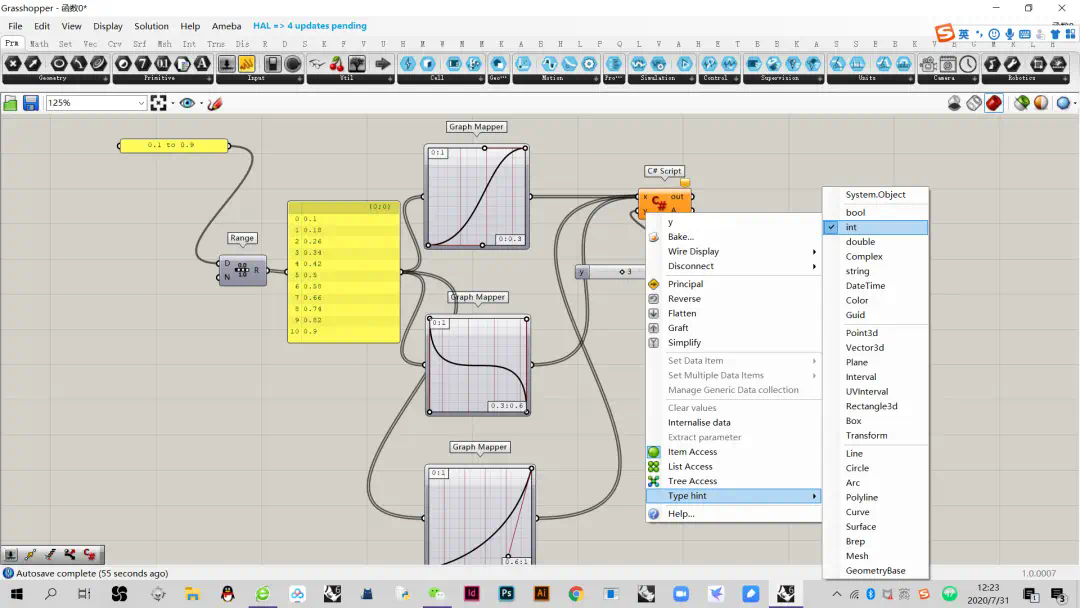Select the number 7 integer primitive icon
1080x608 pixels.
click(x=143, y=64)
